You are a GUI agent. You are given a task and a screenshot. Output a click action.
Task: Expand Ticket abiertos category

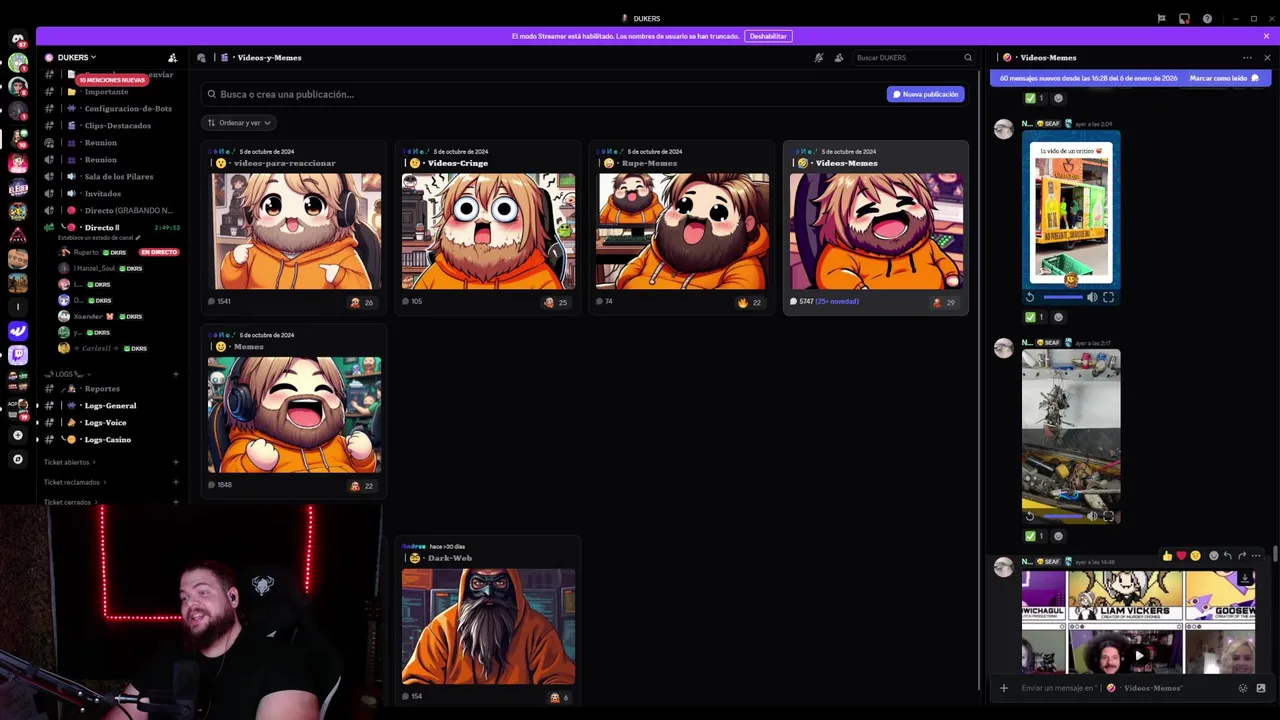pyautogui.click(x=69, y=462)
